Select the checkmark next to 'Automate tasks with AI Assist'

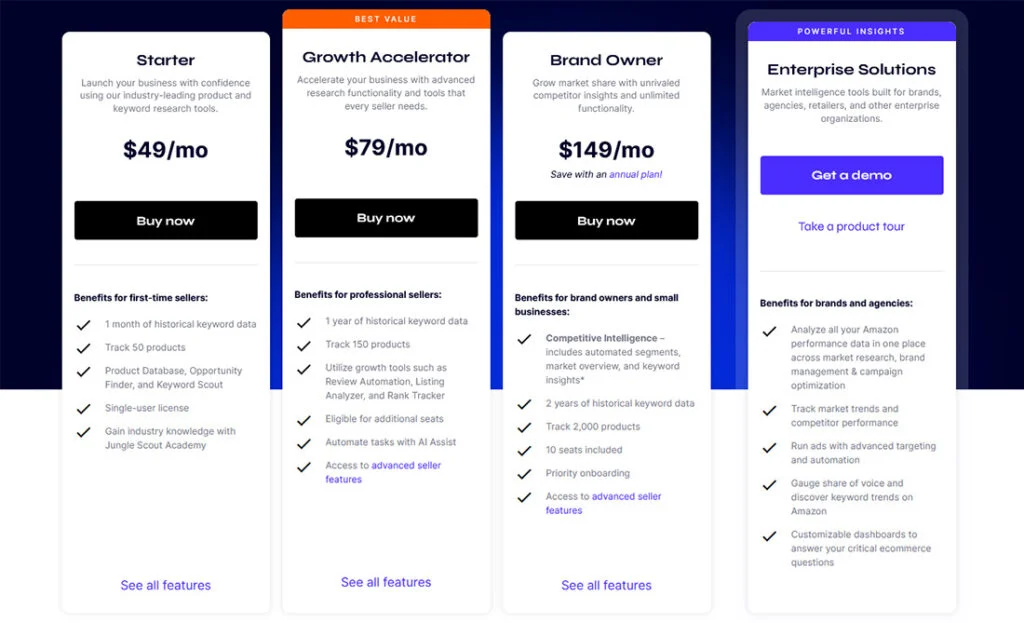[x=304, y=443]
